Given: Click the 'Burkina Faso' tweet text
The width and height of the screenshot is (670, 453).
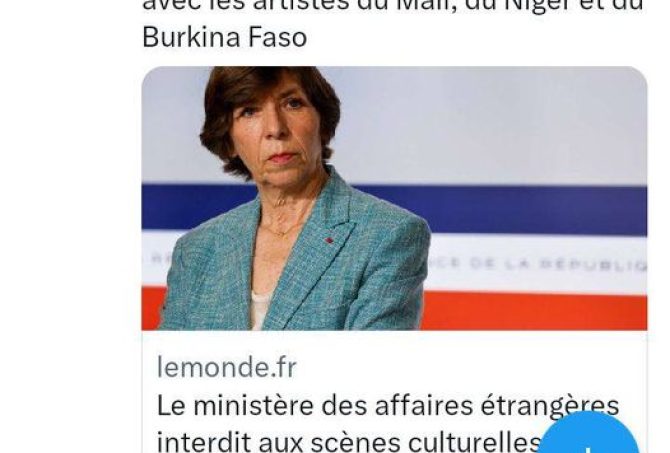Looking at the screenshot, I should [224, 37].
